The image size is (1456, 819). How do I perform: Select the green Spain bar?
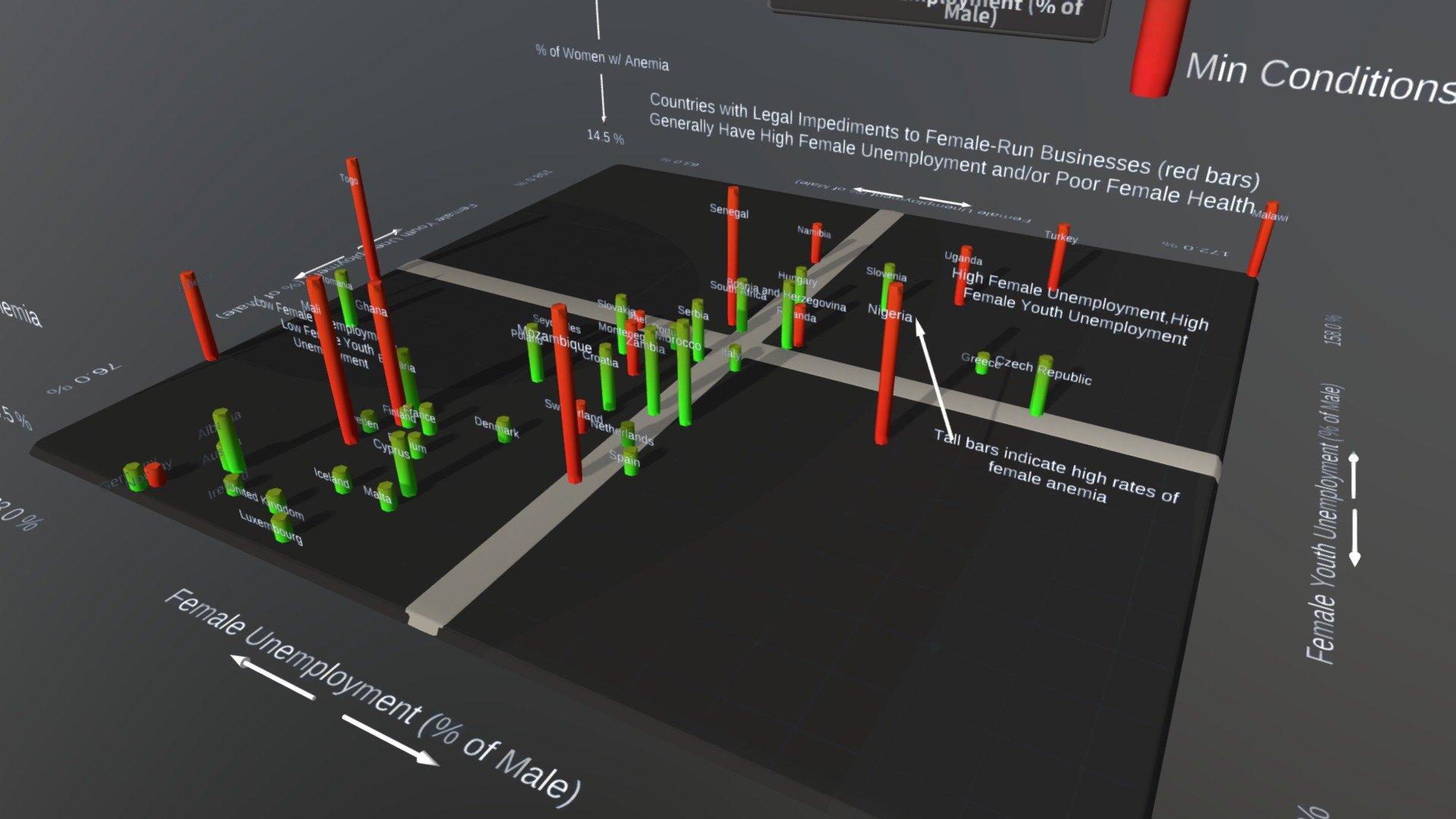631,460
